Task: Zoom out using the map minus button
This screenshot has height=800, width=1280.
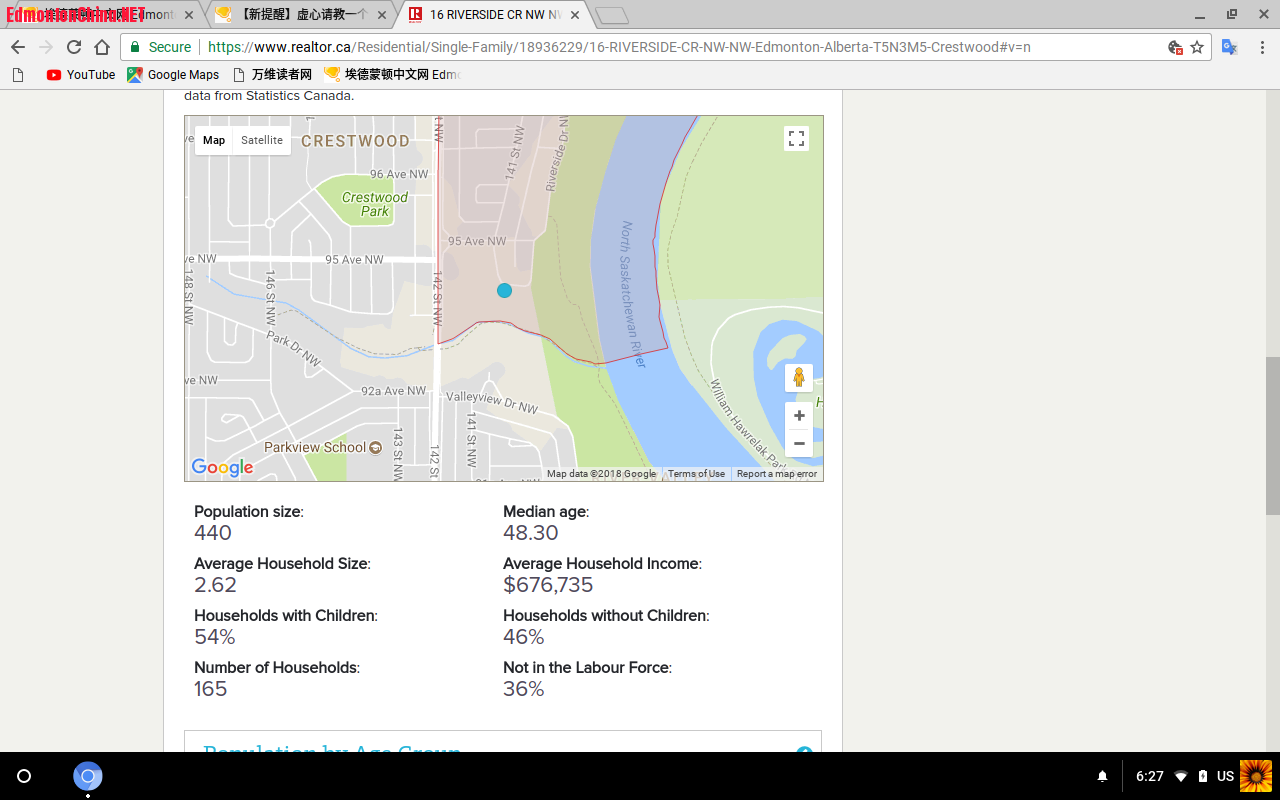Action: click(x=798, y=443)
